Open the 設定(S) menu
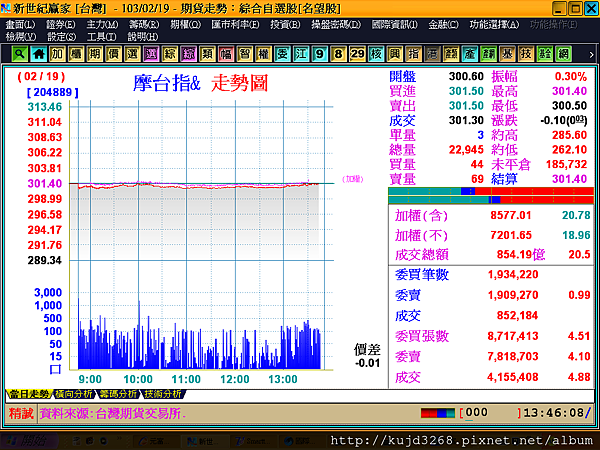 coord(61,37)
